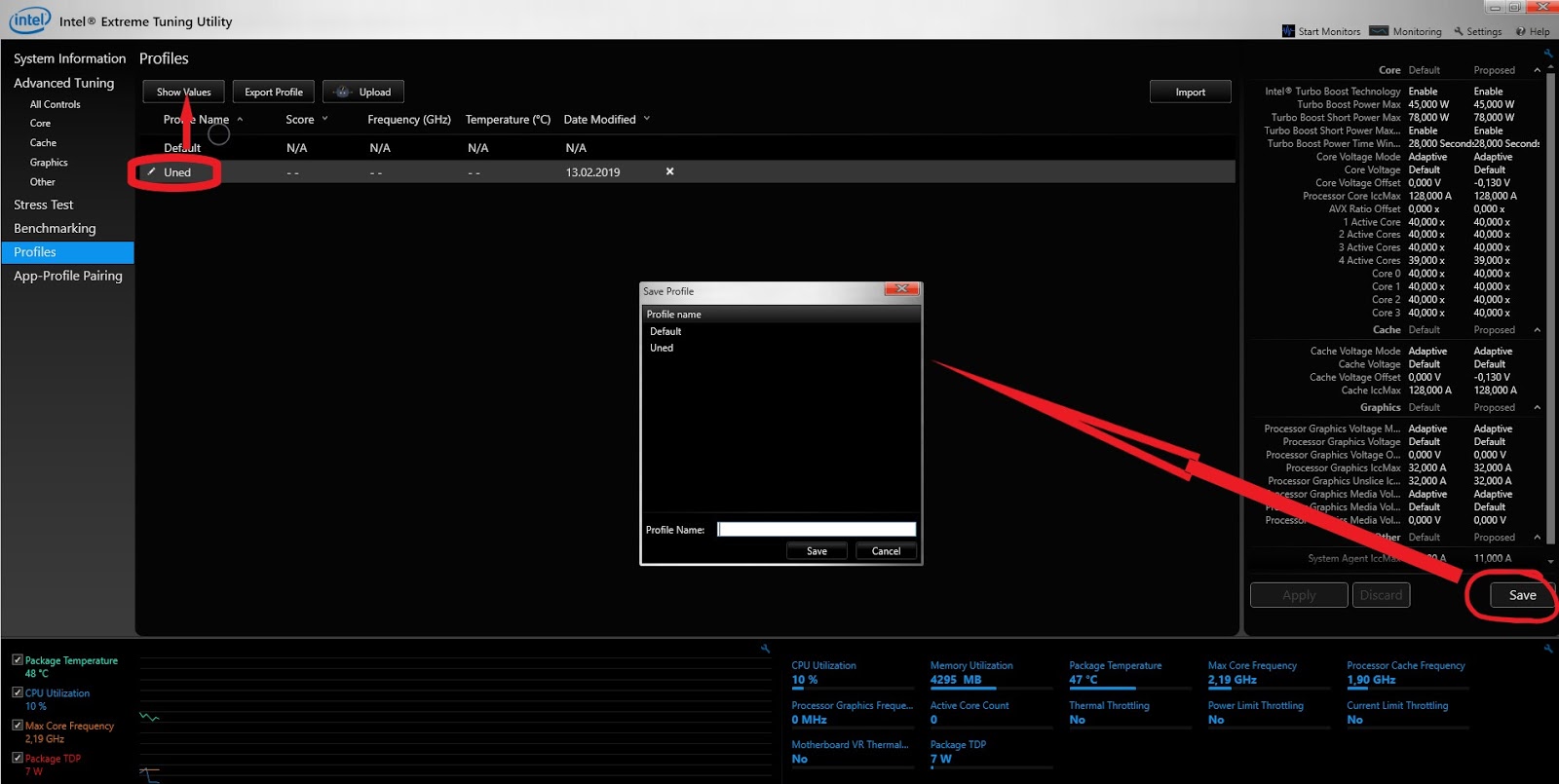The height and width of the screenshot is (784, 1559).
Task: Click the wrench icon above the monitoring graph
Action: [x=765, y=648]
